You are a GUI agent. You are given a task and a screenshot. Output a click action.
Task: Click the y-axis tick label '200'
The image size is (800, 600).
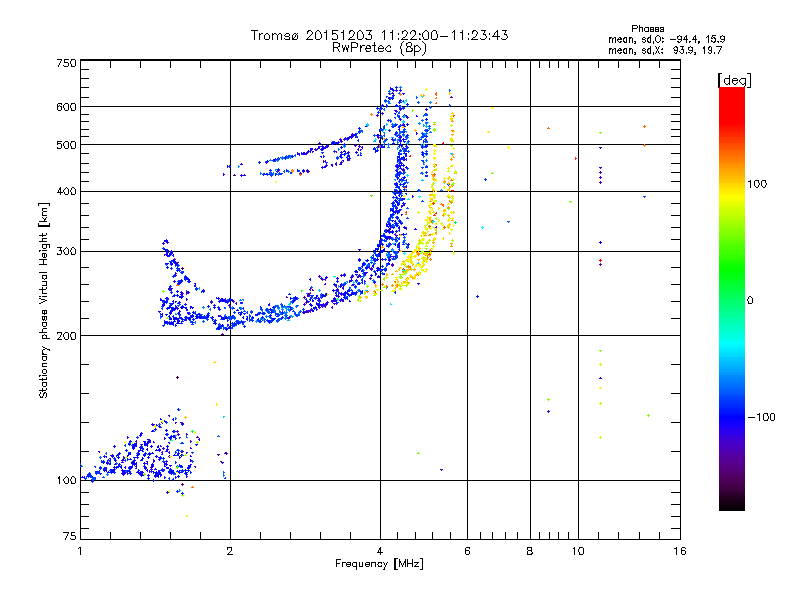click(67, 336)
